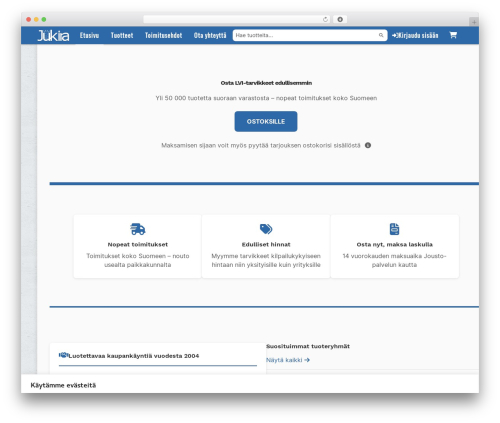Image resolution: width=500 pixels, height=423 pixels.
Task: Open the shopping cart icon
Action: click(453, 35)
